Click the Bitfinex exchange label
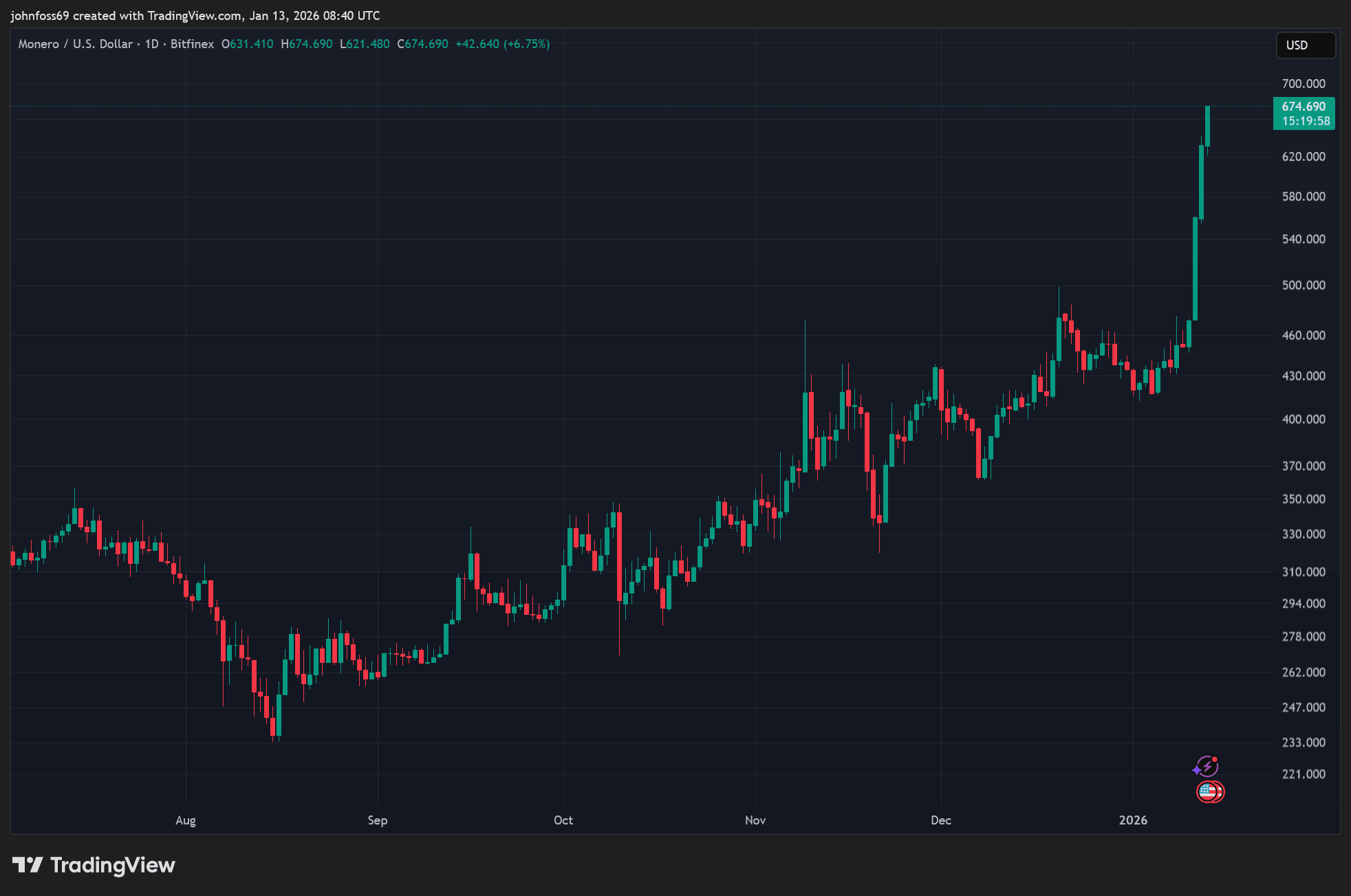 coord(192,44)
